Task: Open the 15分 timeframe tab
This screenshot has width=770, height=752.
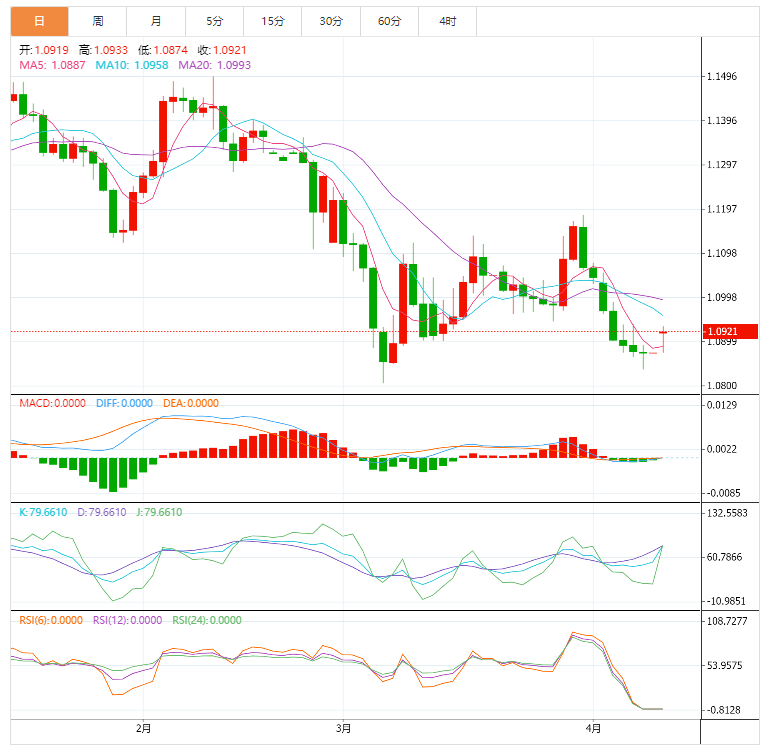Action: (x=273, y=22)
